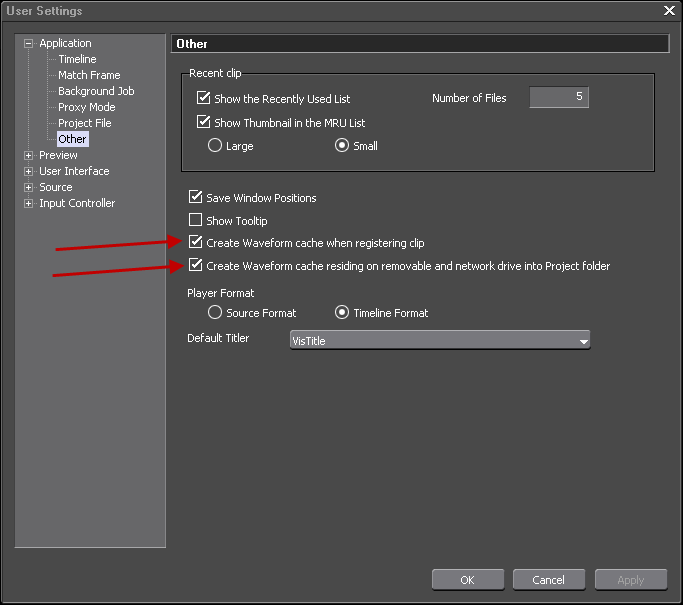The height and width of the screenshot is (605, 683).
Task: Expand the User Interface tree node
Action: [29, 172]
